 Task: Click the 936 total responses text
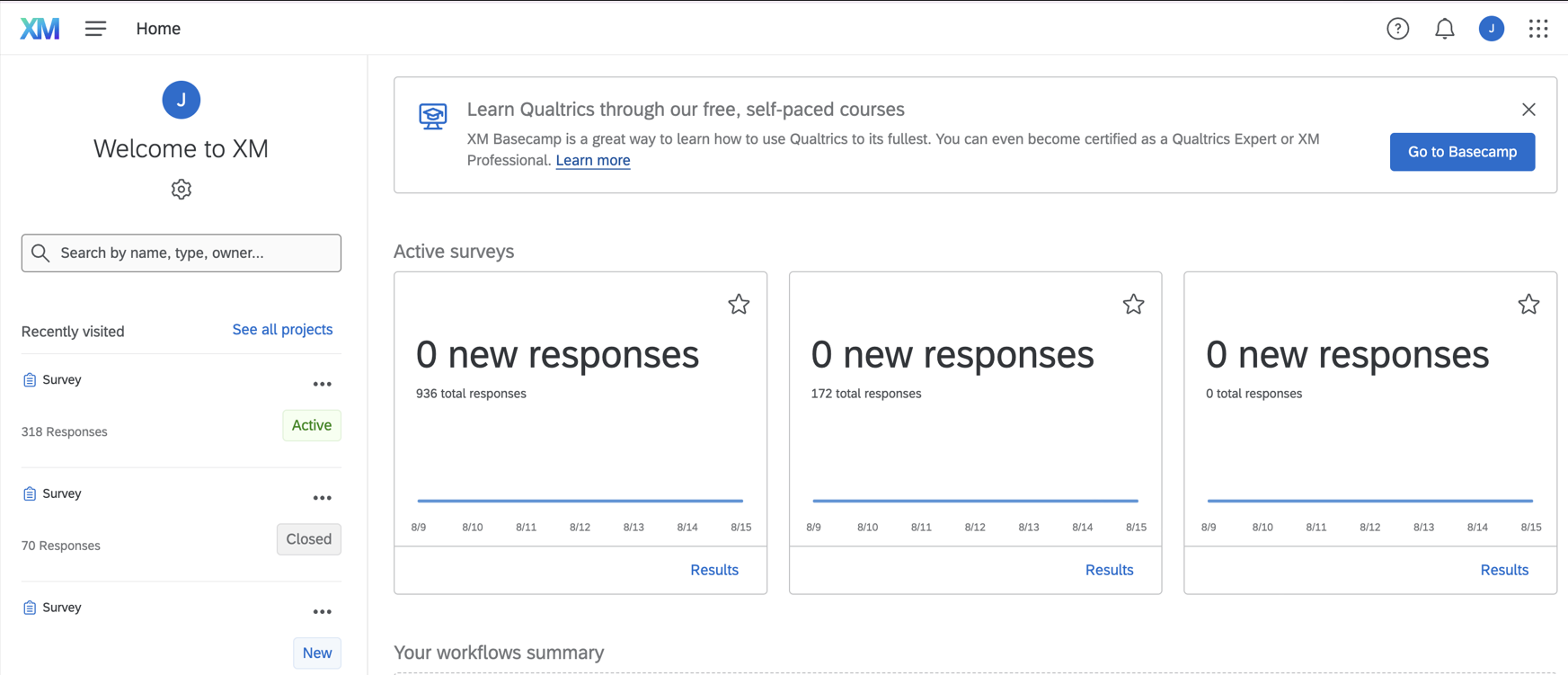[471, 394]
